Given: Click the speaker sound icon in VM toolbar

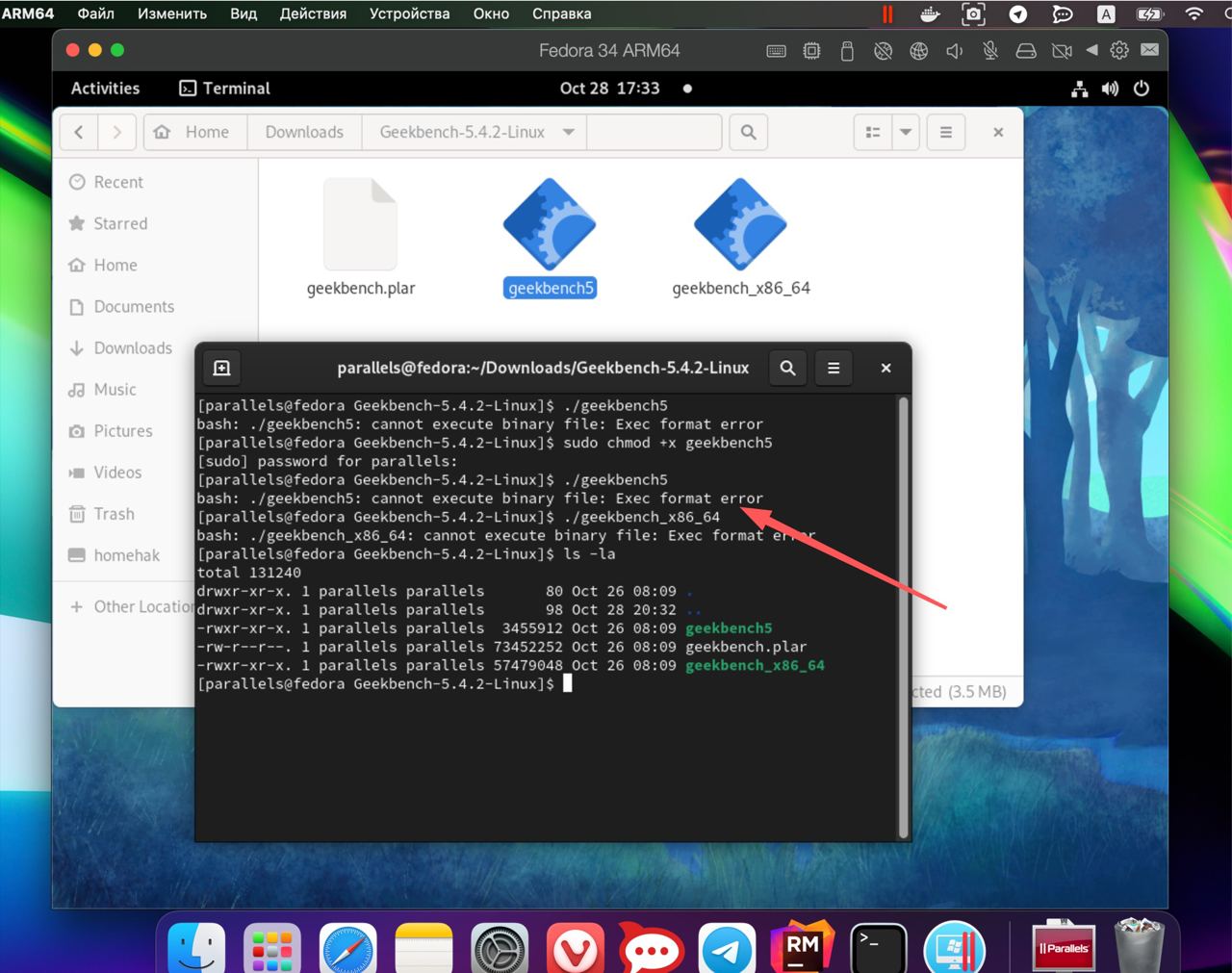Looking at the screenshot, I should (x=954, y=51).
